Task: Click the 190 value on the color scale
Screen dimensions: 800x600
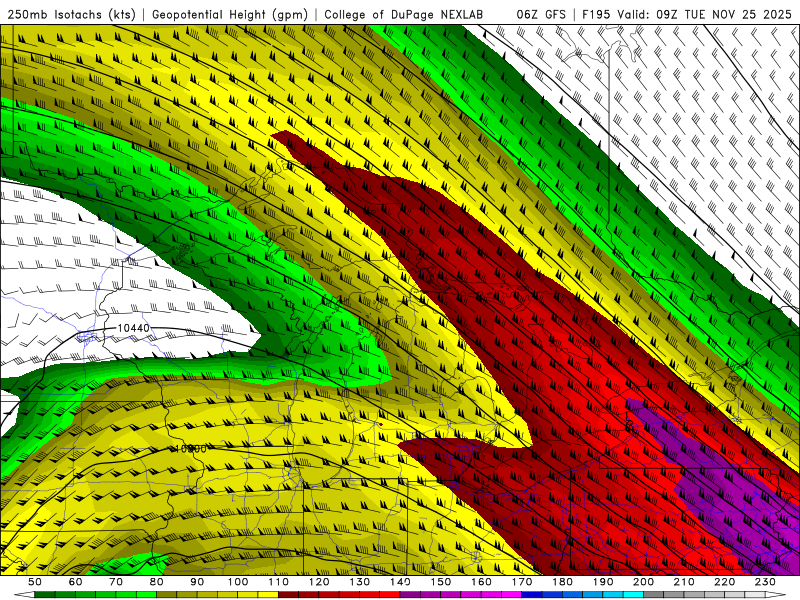Action: pyautogui.click(x=603, y=582)
